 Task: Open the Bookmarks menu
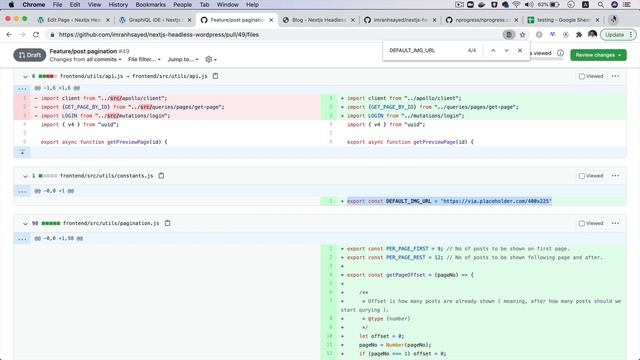[x=150, y=5]
